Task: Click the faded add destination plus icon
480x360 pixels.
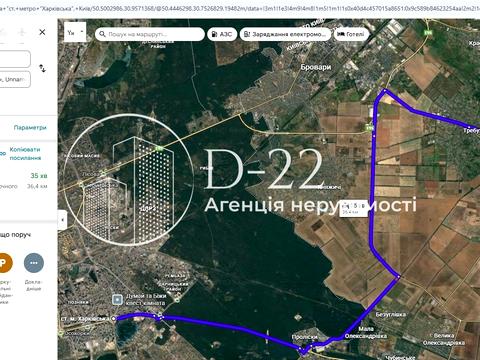Action: [x=22, y=32]
